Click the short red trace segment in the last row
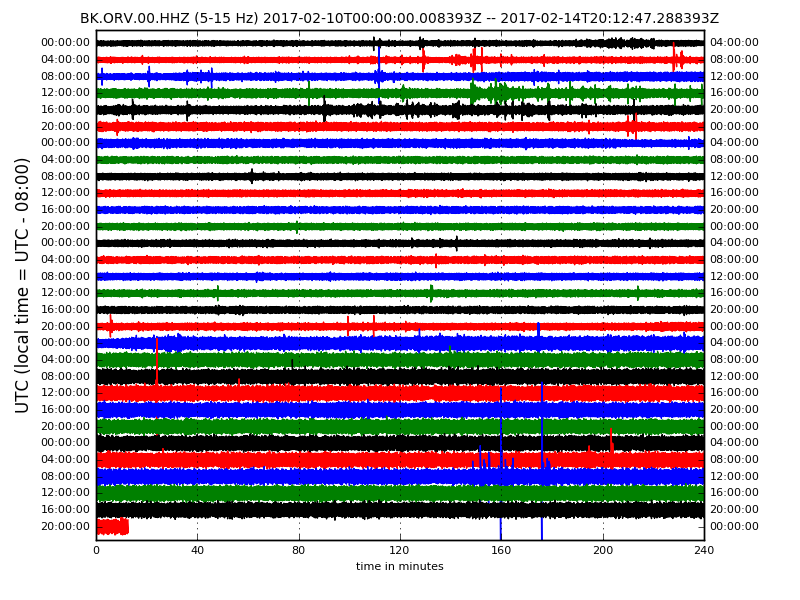 point(113,527)
